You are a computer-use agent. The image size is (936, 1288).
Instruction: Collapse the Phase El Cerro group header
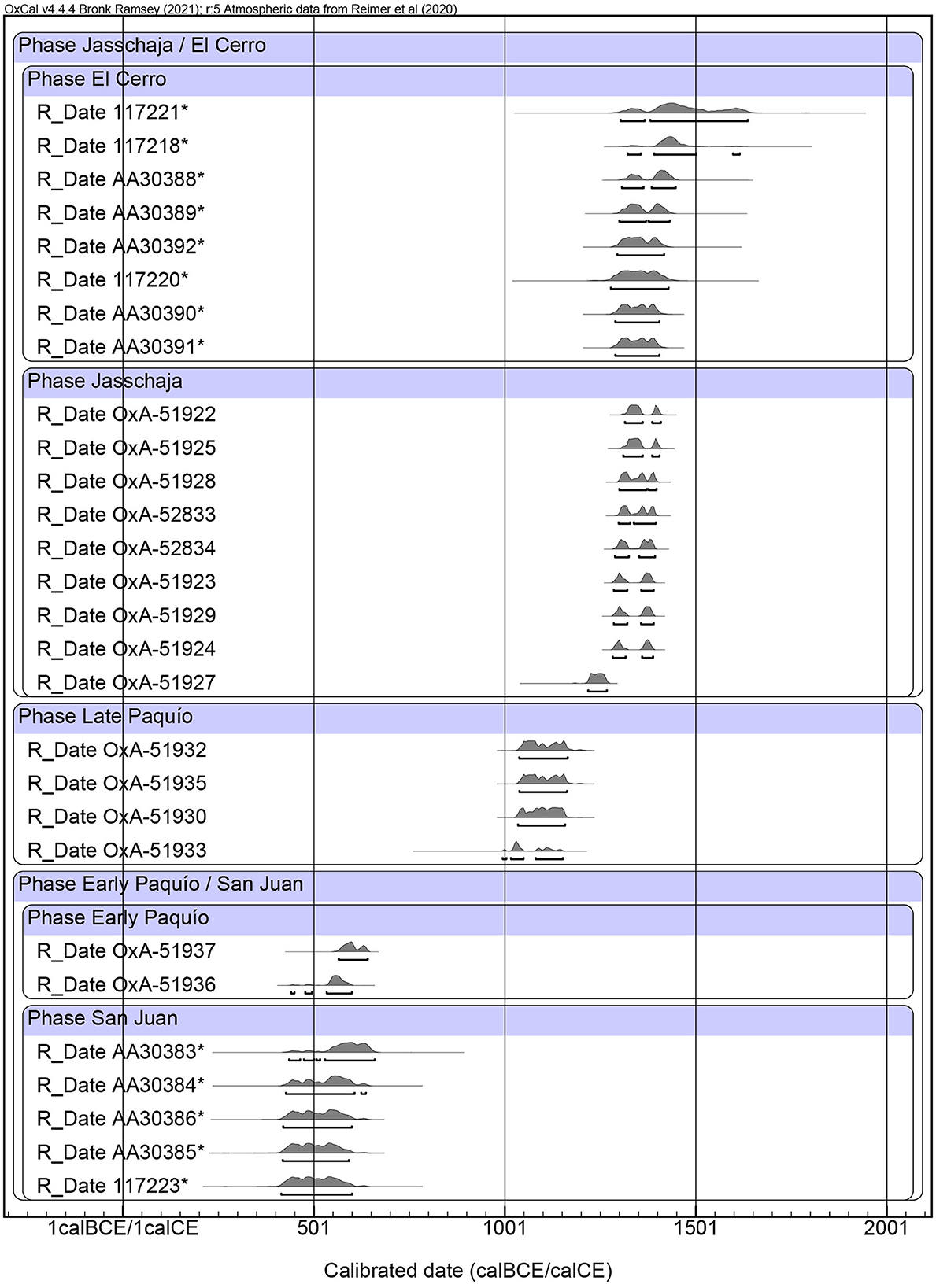97,79
